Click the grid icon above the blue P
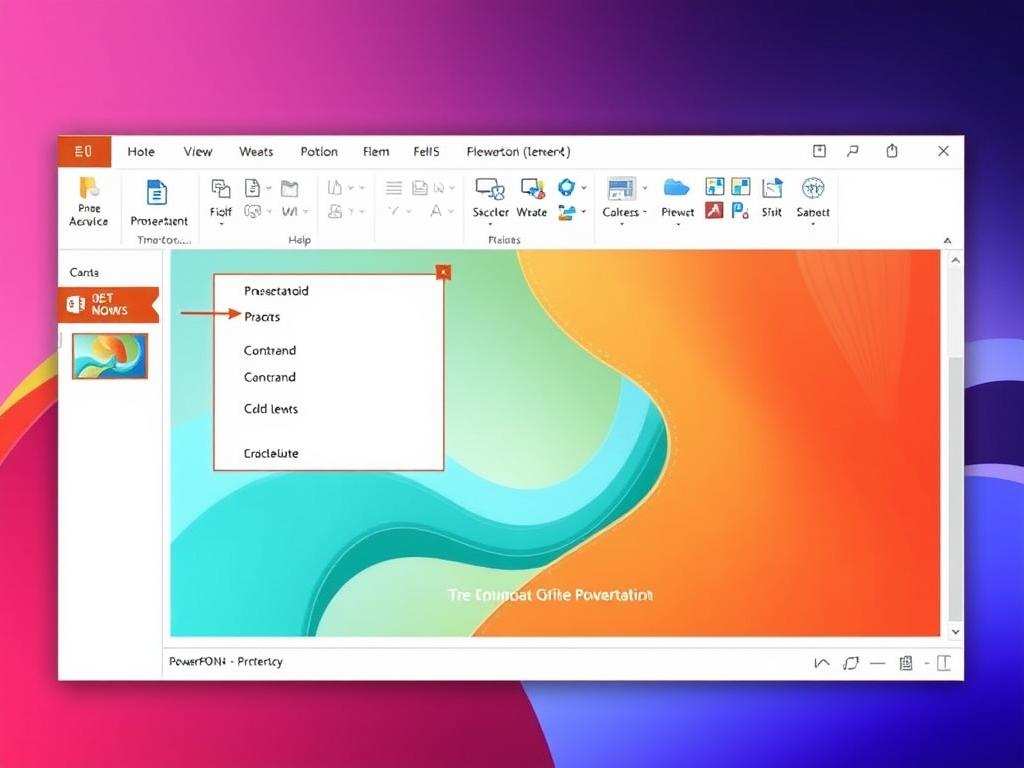1024x768 pixels. [741, 187]
